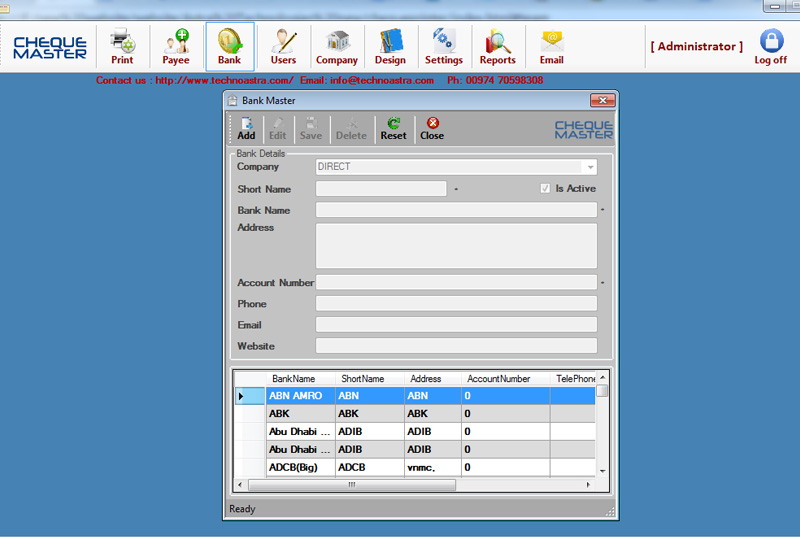Click the red Close toolbar button
The width and height of the screenshot is (800, 538).
[432, 129]
